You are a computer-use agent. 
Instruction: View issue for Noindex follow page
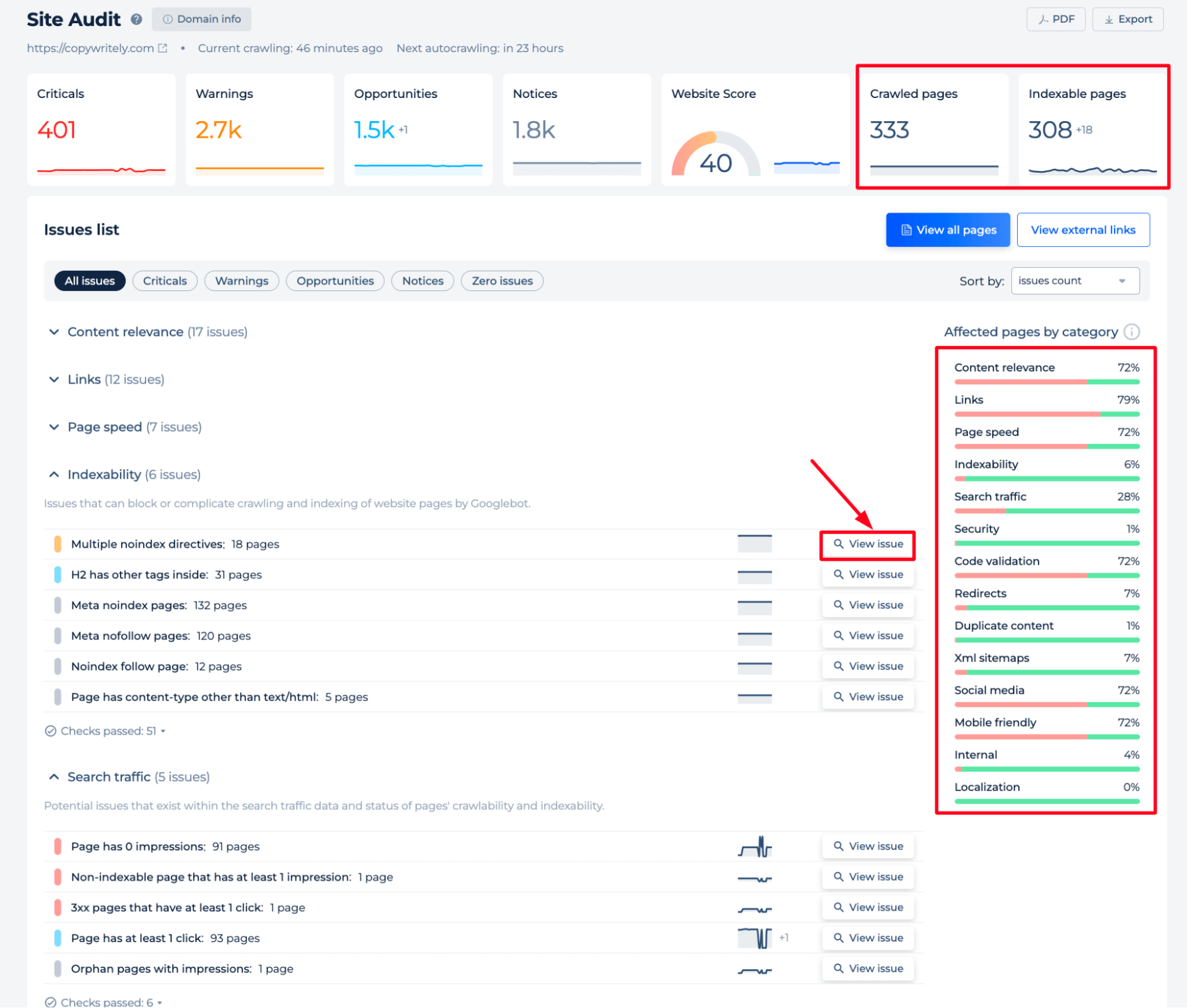868,667
